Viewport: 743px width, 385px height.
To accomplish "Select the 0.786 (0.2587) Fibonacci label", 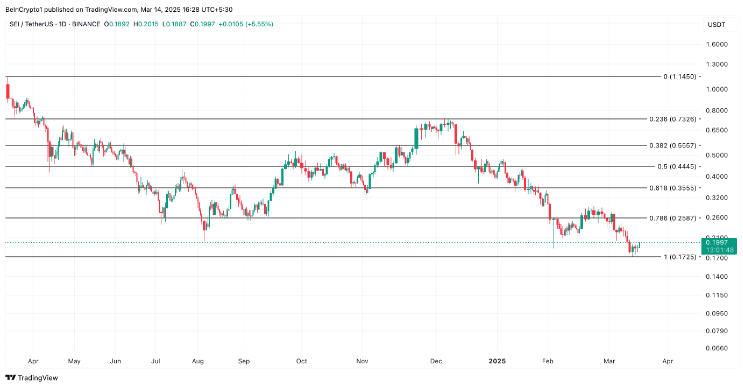I will (673, 218).
